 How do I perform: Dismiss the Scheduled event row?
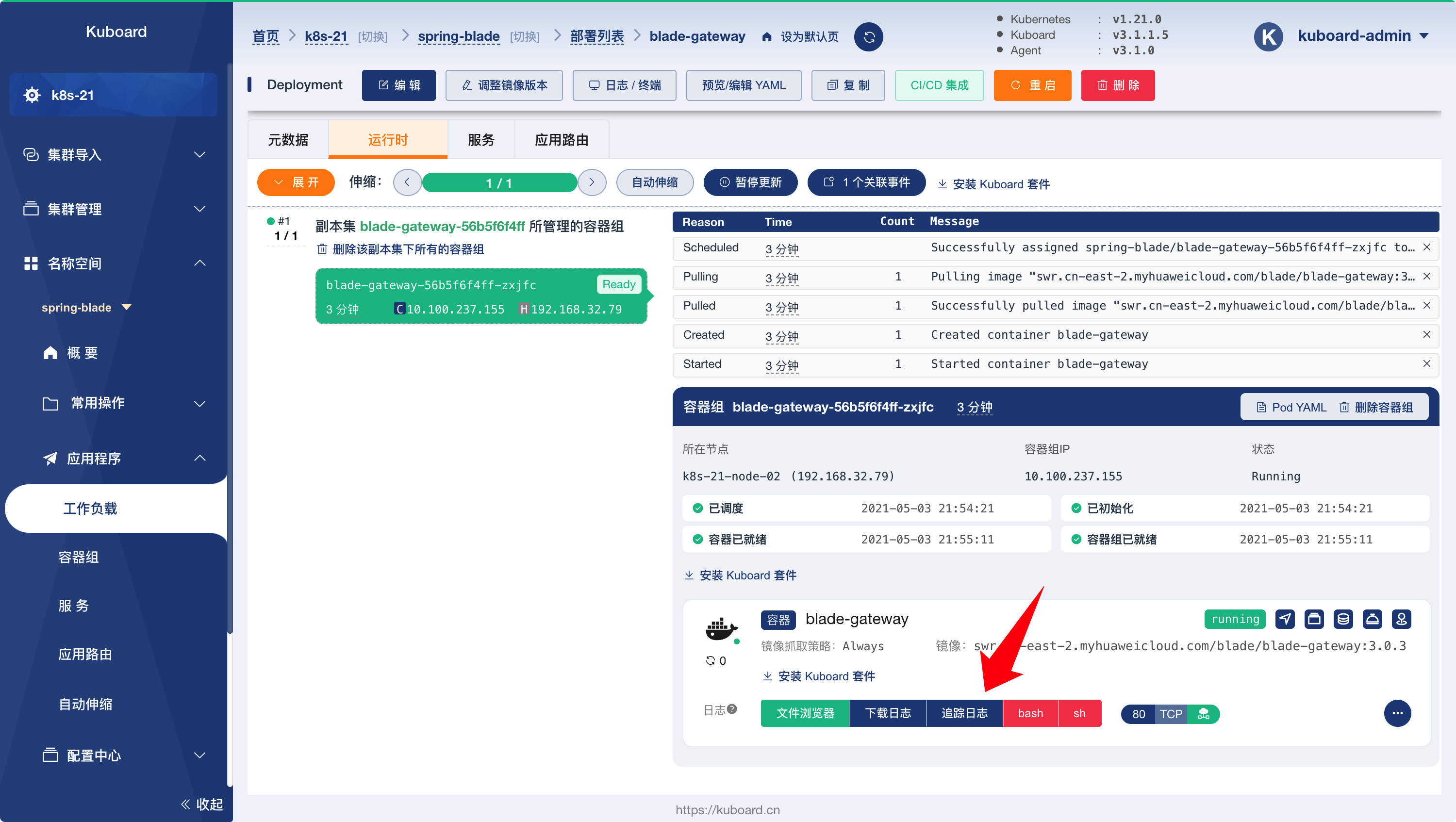pyautogui.click(x=1426, y=247)
